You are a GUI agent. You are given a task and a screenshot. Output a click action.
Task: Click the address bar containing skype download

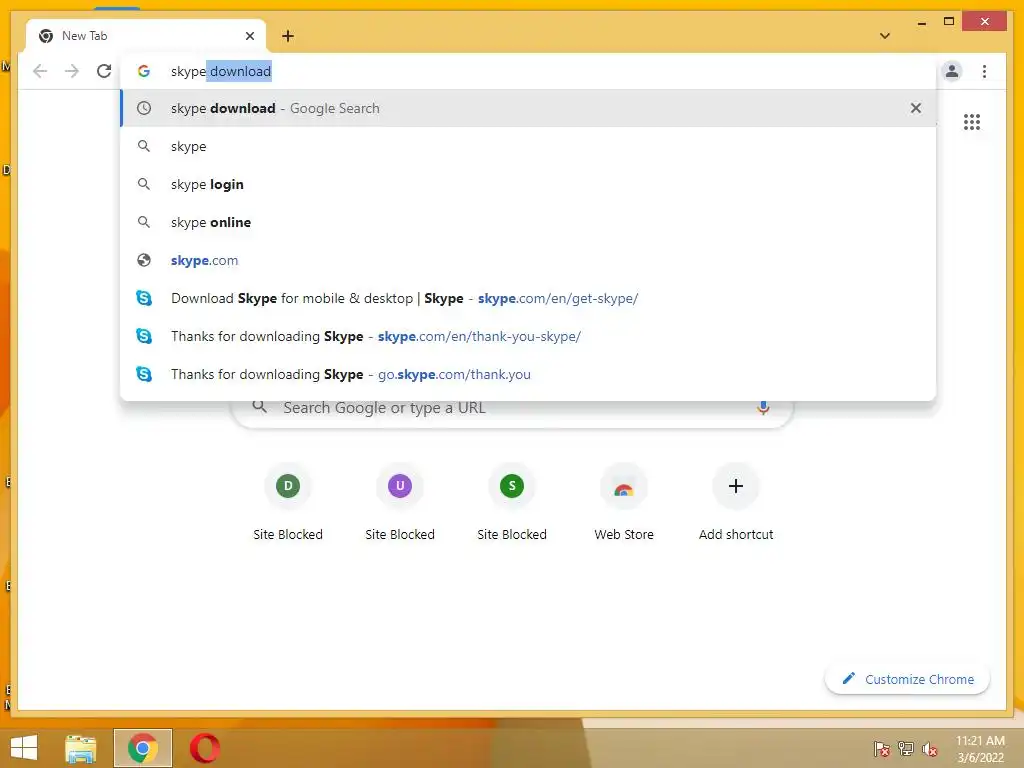(528, 71)
